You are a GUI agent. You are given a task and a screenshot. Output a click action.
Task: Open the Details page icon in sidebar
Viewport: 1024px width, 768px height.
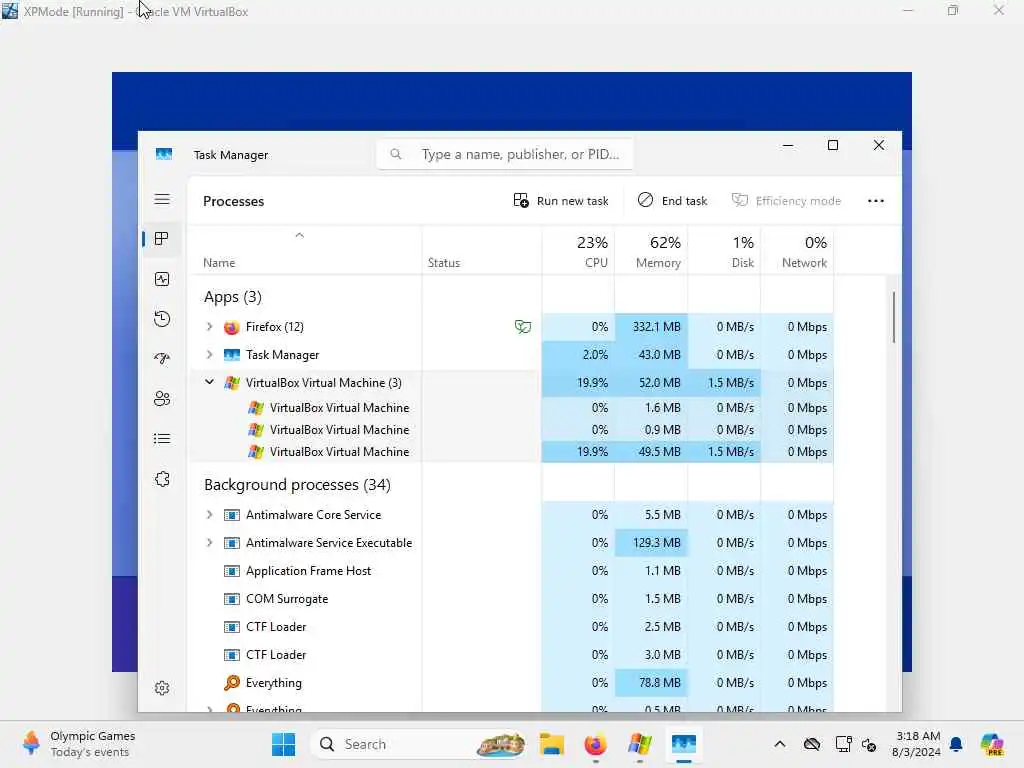click(162, 439)
